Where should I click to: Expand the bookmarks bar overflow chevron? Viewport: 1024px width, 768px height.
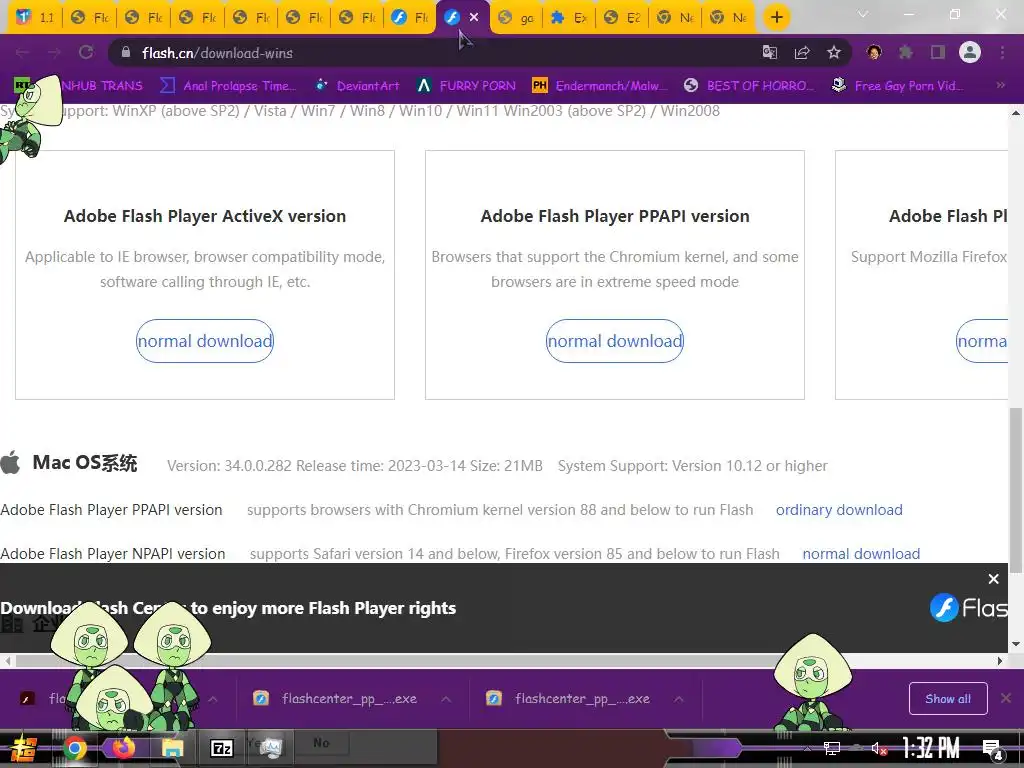(1000, 85)
